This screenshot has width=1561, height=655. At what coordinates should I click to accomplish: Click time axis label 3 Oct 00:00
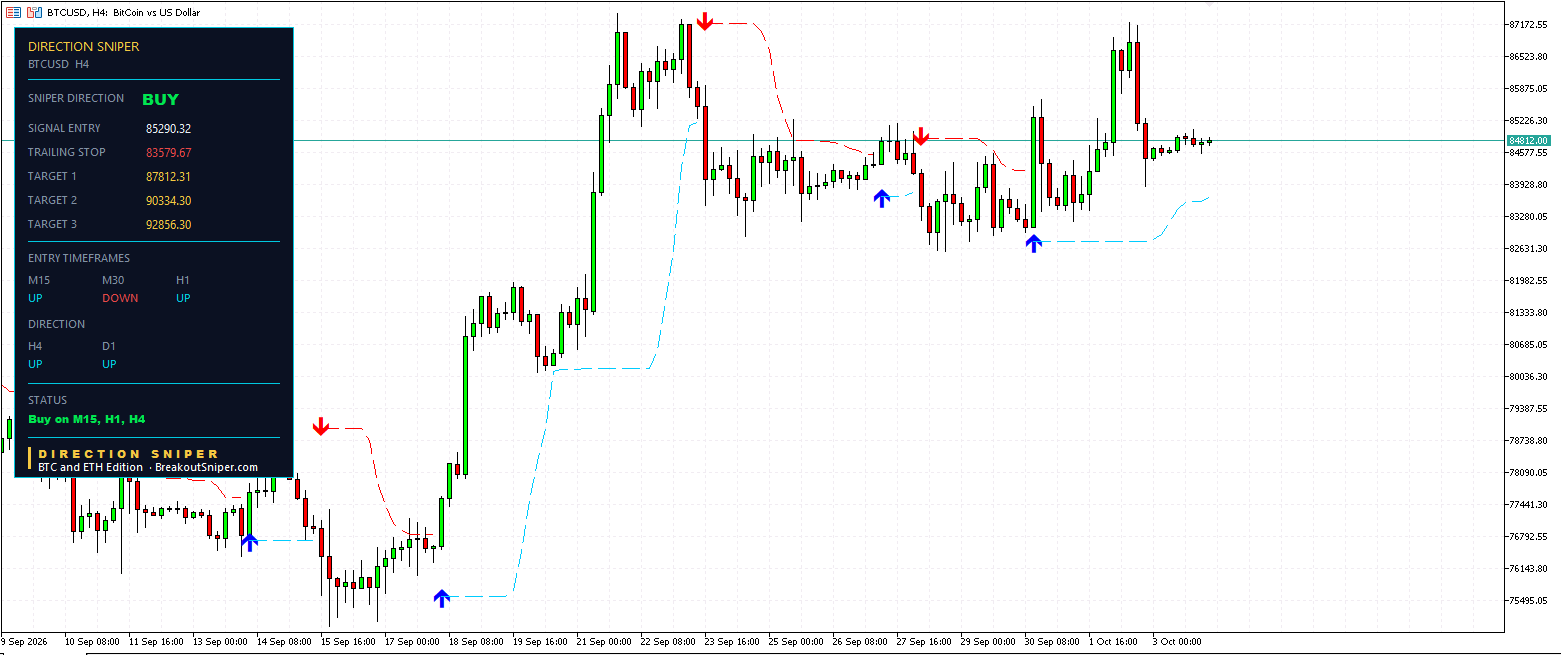[1177, 641]
